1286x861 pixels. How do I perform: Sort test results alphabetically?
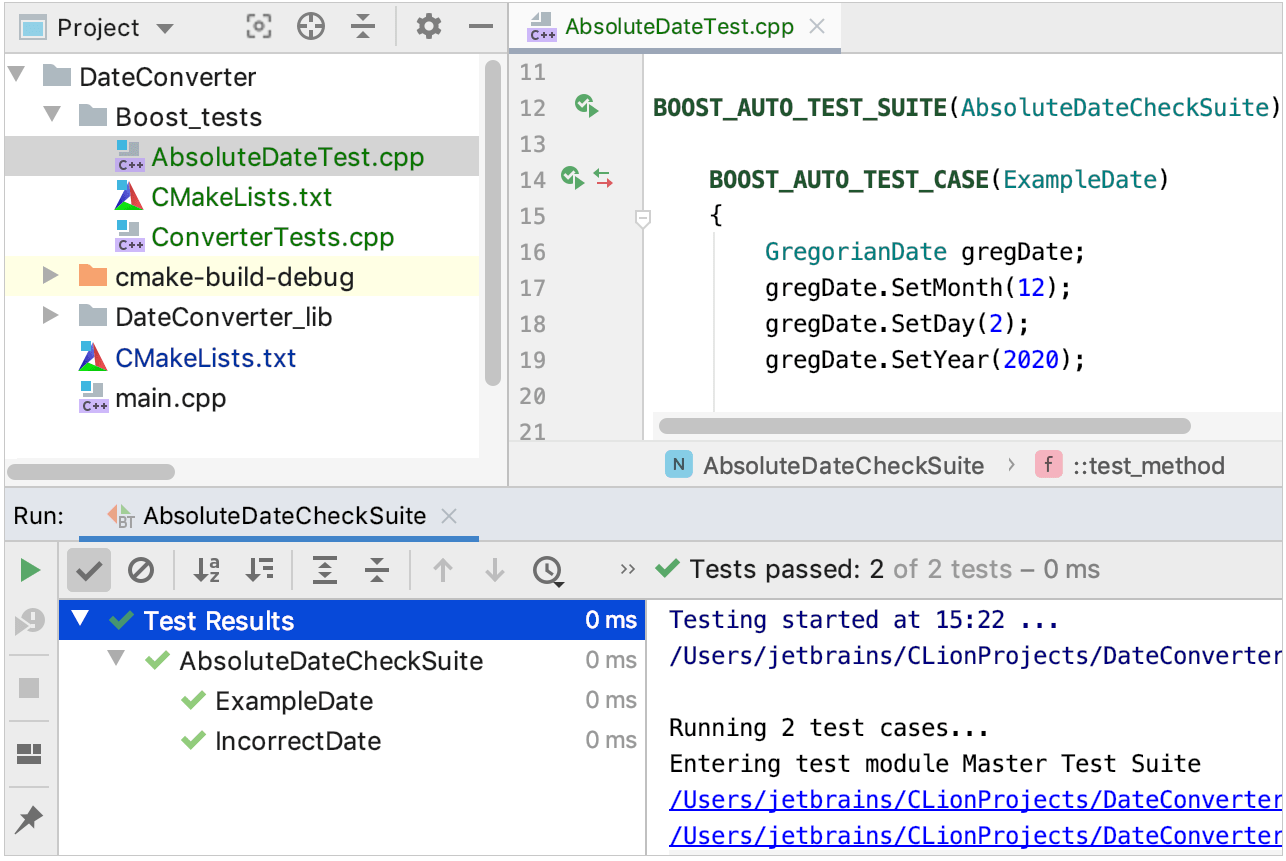click(x=207, y=570)
